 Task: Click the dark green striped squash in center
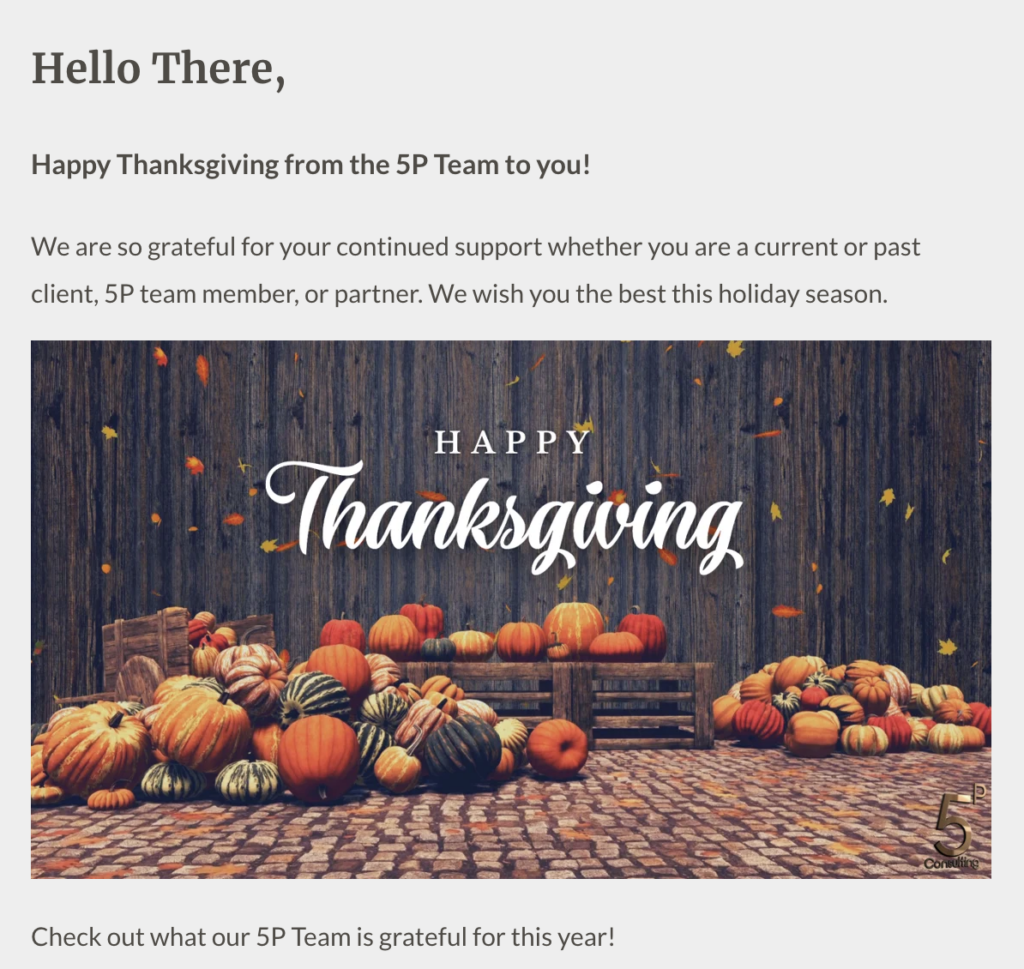pos(463,748)
